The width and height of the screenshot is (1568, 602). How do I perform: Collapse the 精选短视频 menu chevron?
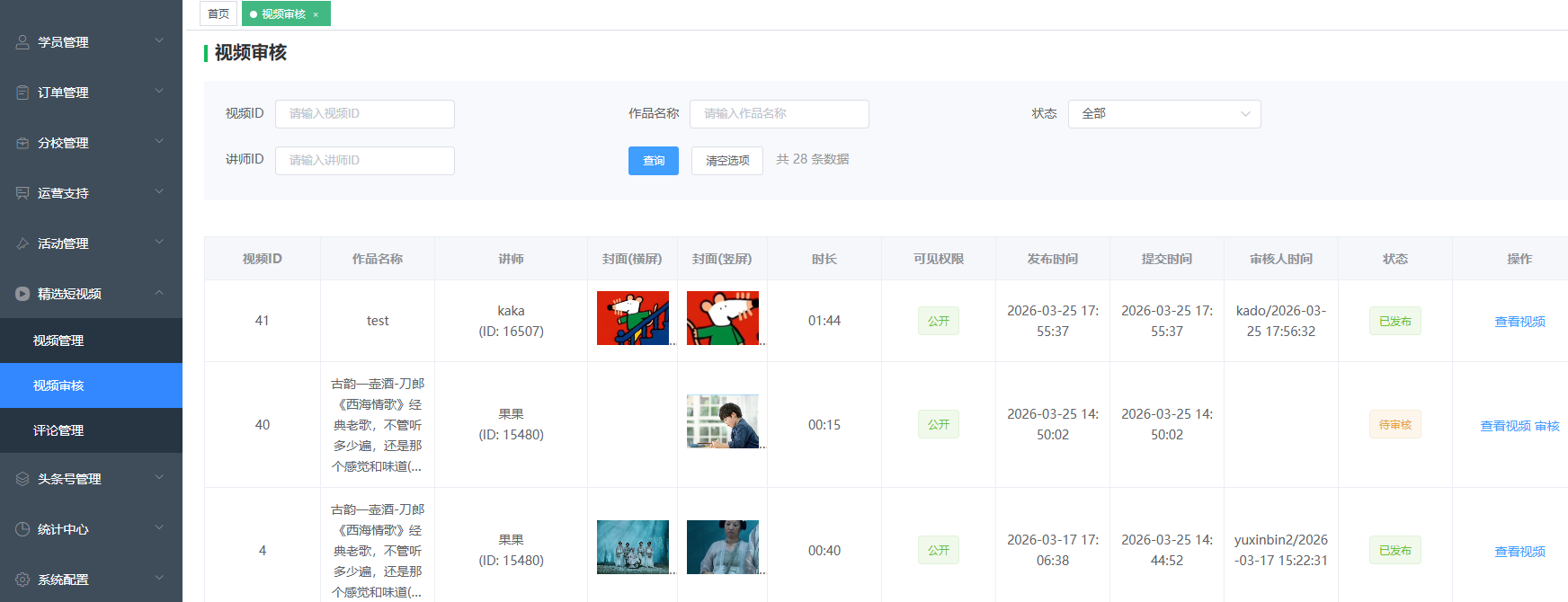[159, 293]
